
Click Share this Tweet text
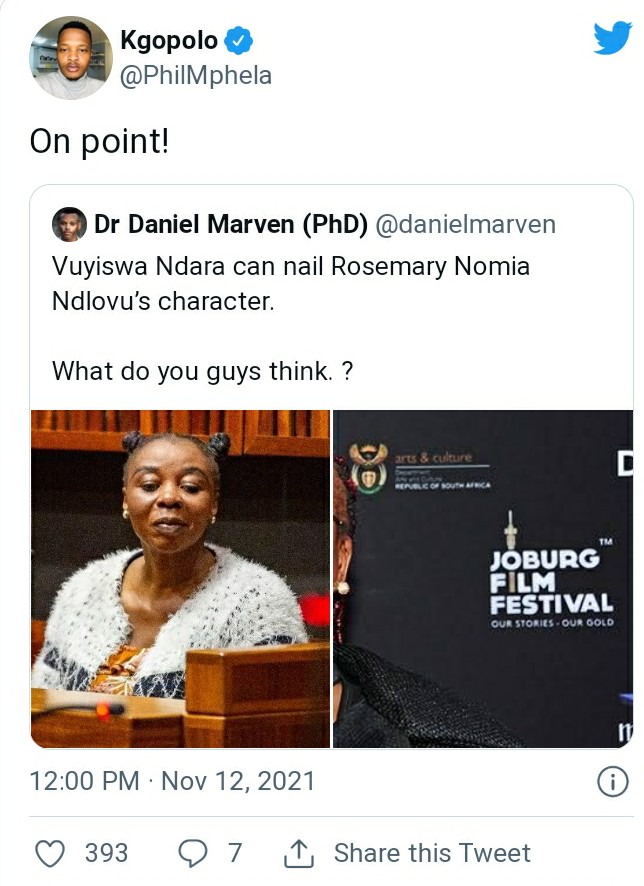(x=432, y=853)
